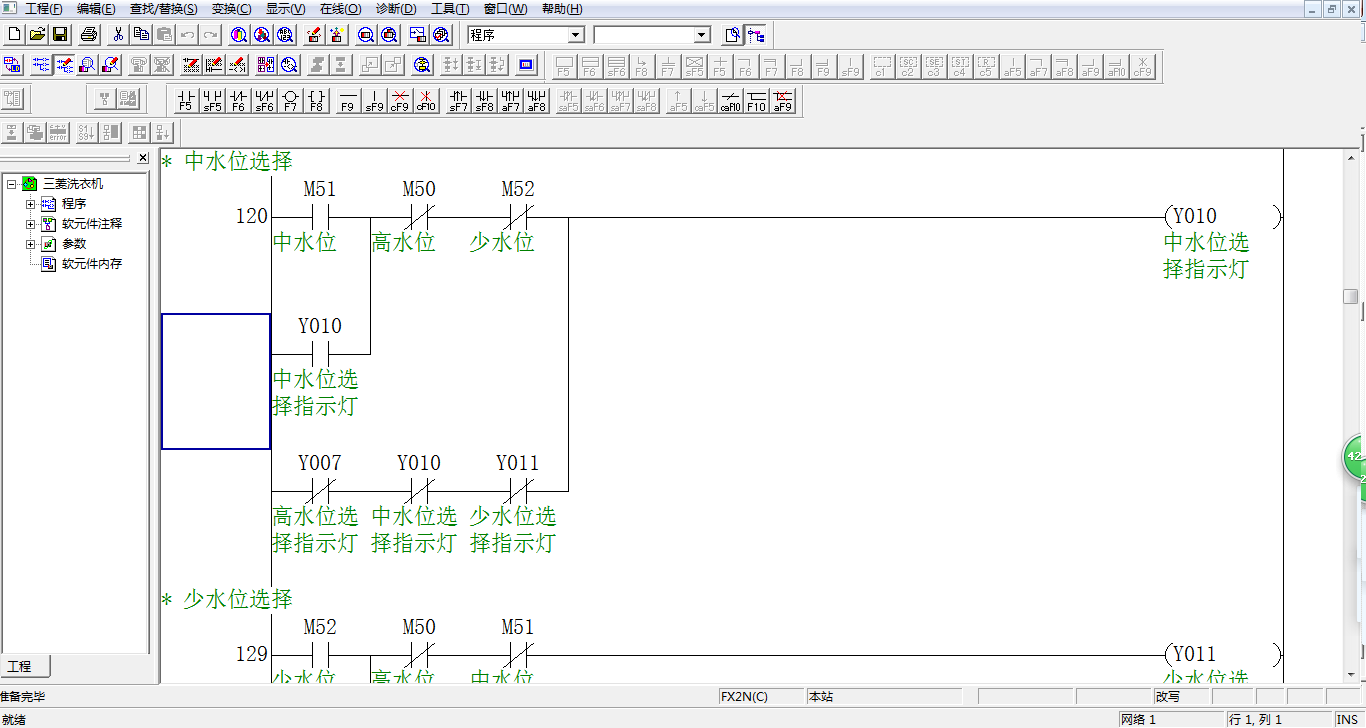Viewport: 1366px width, 728px height.
Task: Close the project tree panel
Action: [x=143, y=158]
